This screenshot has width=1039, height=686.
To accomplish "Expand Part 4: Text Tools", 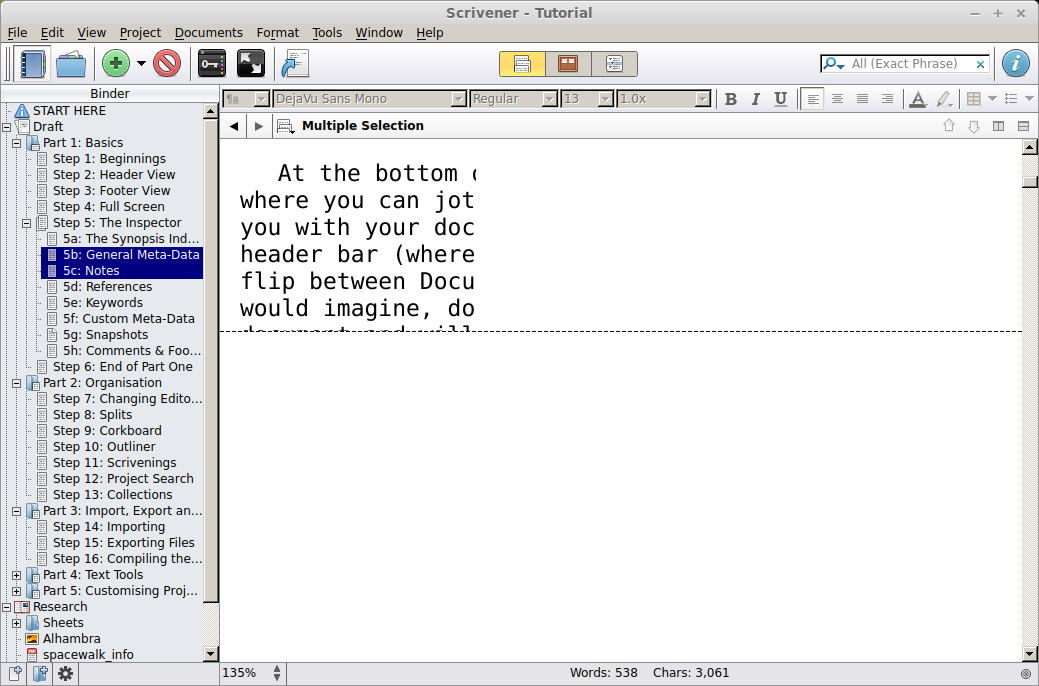I will (17, 575).
